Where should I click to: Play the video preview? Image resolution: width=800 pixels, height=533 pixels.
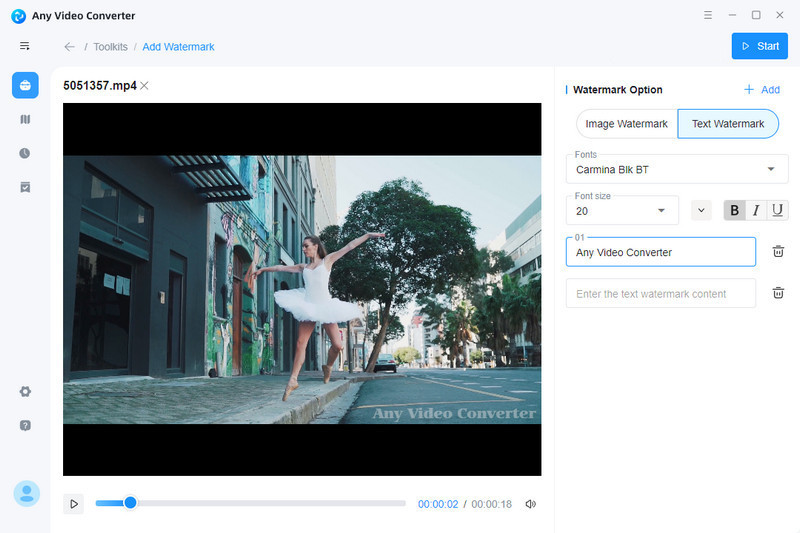74,504
